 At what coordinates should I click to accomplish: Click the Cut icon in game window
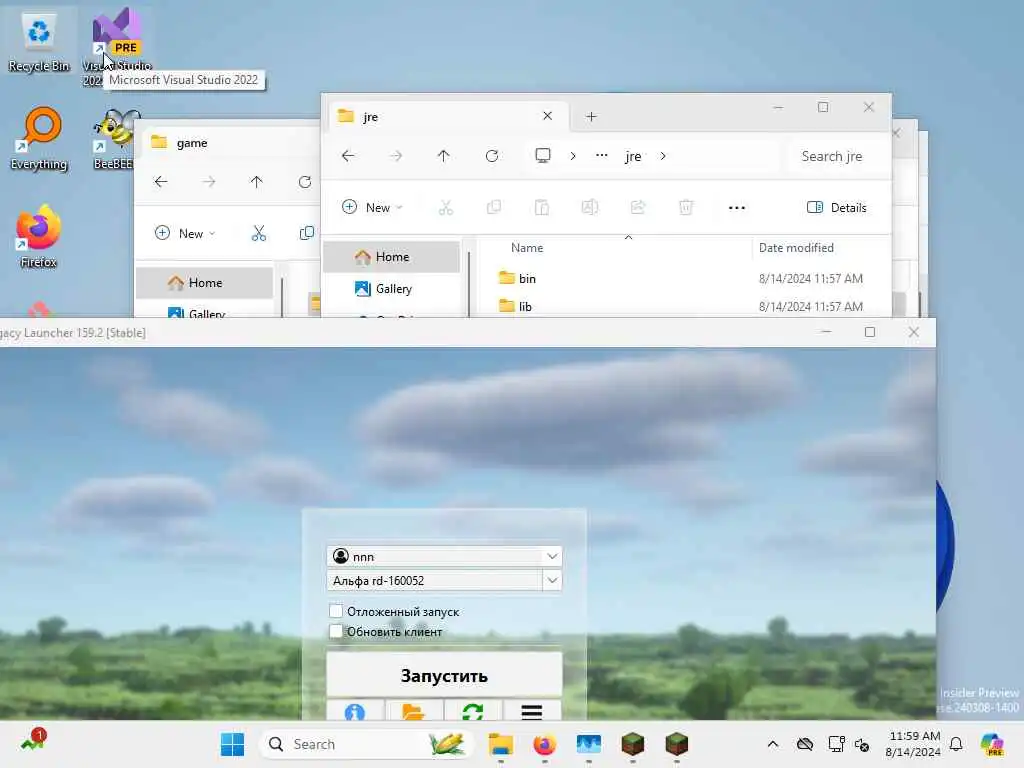click(x=259, y=233)
